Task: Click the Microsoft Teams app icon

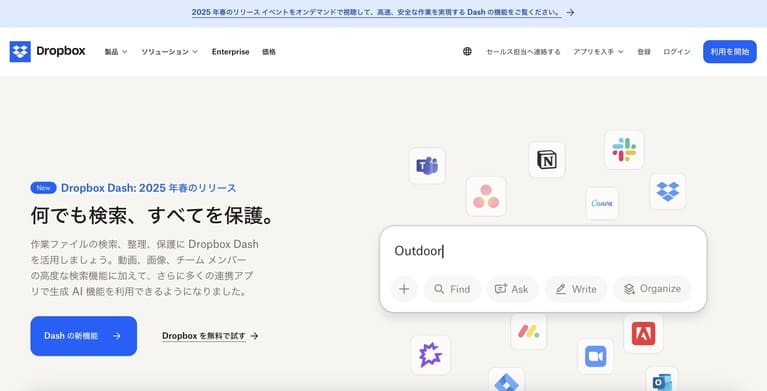Action: tap(427, 166)
